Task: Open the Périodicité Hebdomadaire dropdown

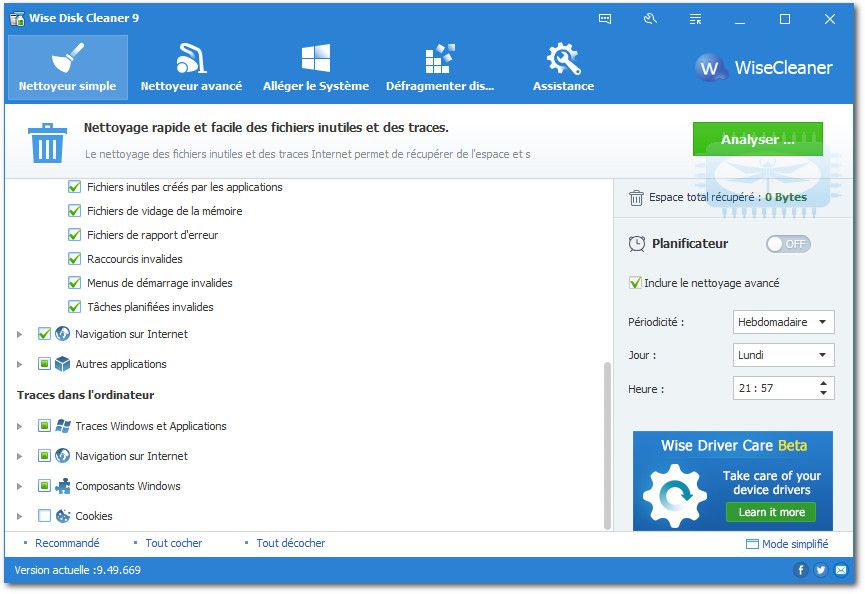Action: click(x=783, y=322)
